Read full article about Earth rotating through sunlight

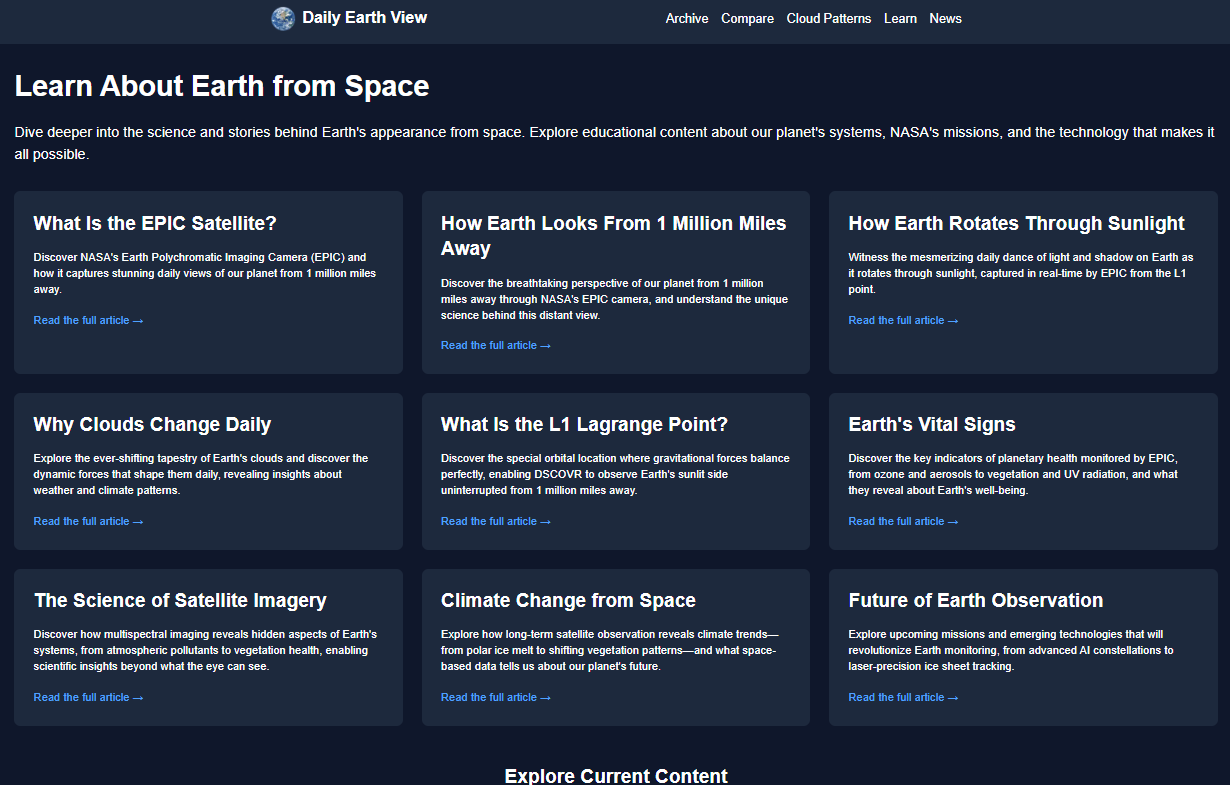tap(903, 321)
